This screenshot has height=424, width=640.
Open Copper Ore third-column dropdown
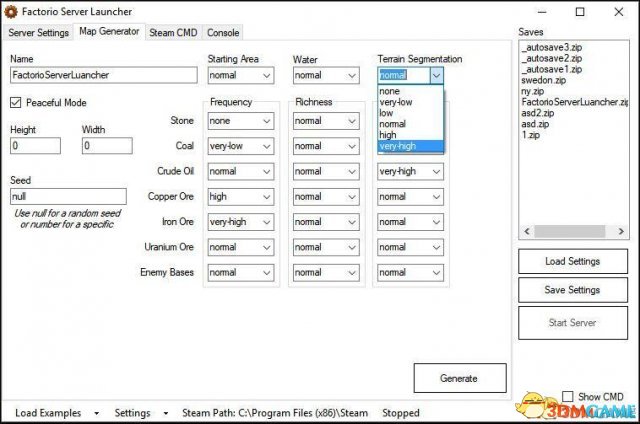410,197
